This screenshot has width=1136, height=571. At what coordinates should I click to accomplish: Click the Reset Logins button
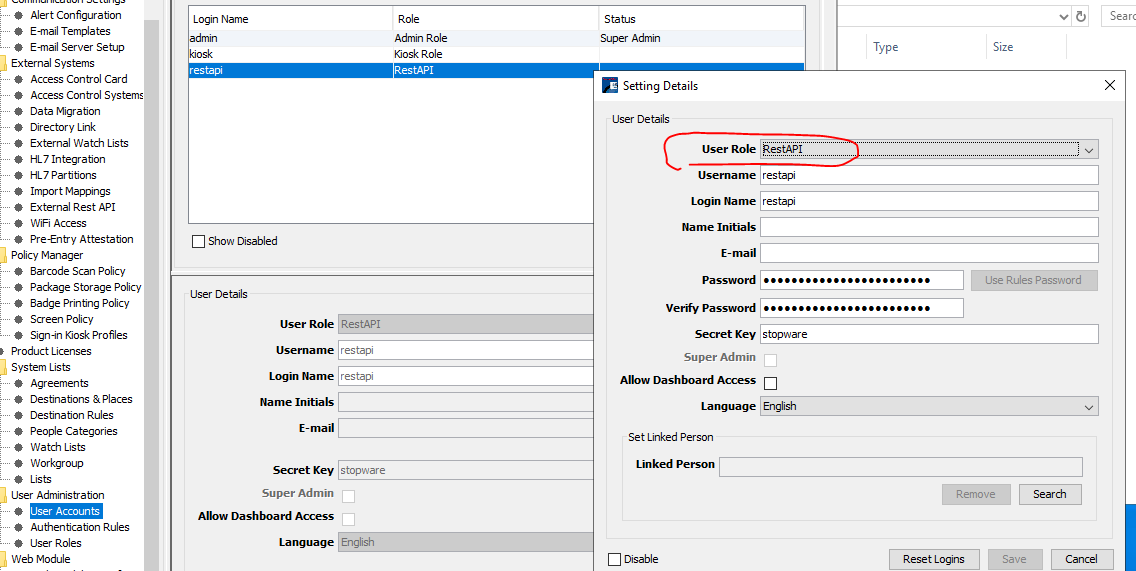pos(933,559)
